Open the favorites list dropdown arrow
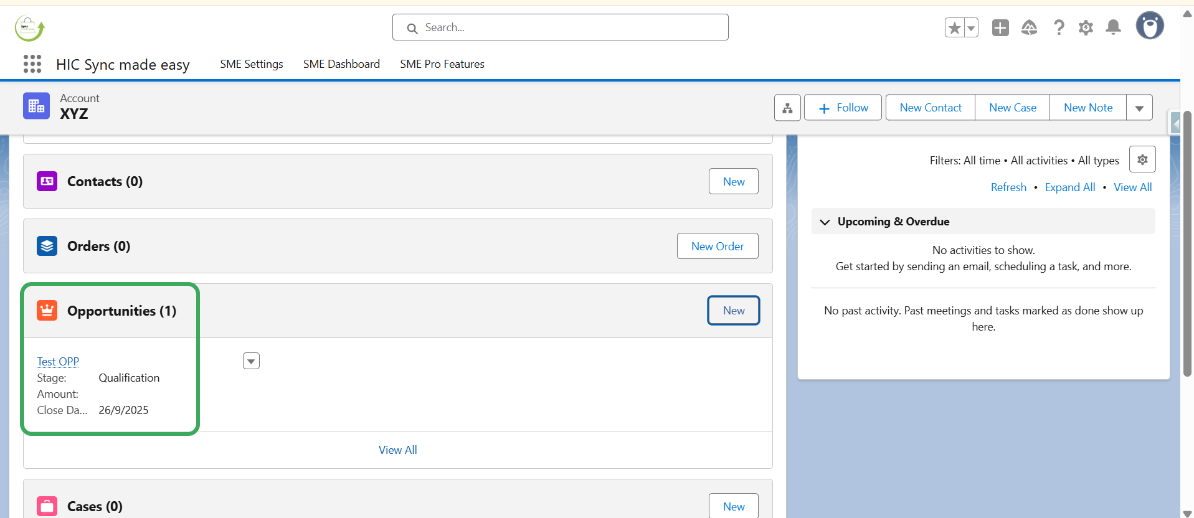This screenshot has height=518, width=1194. 971,28
